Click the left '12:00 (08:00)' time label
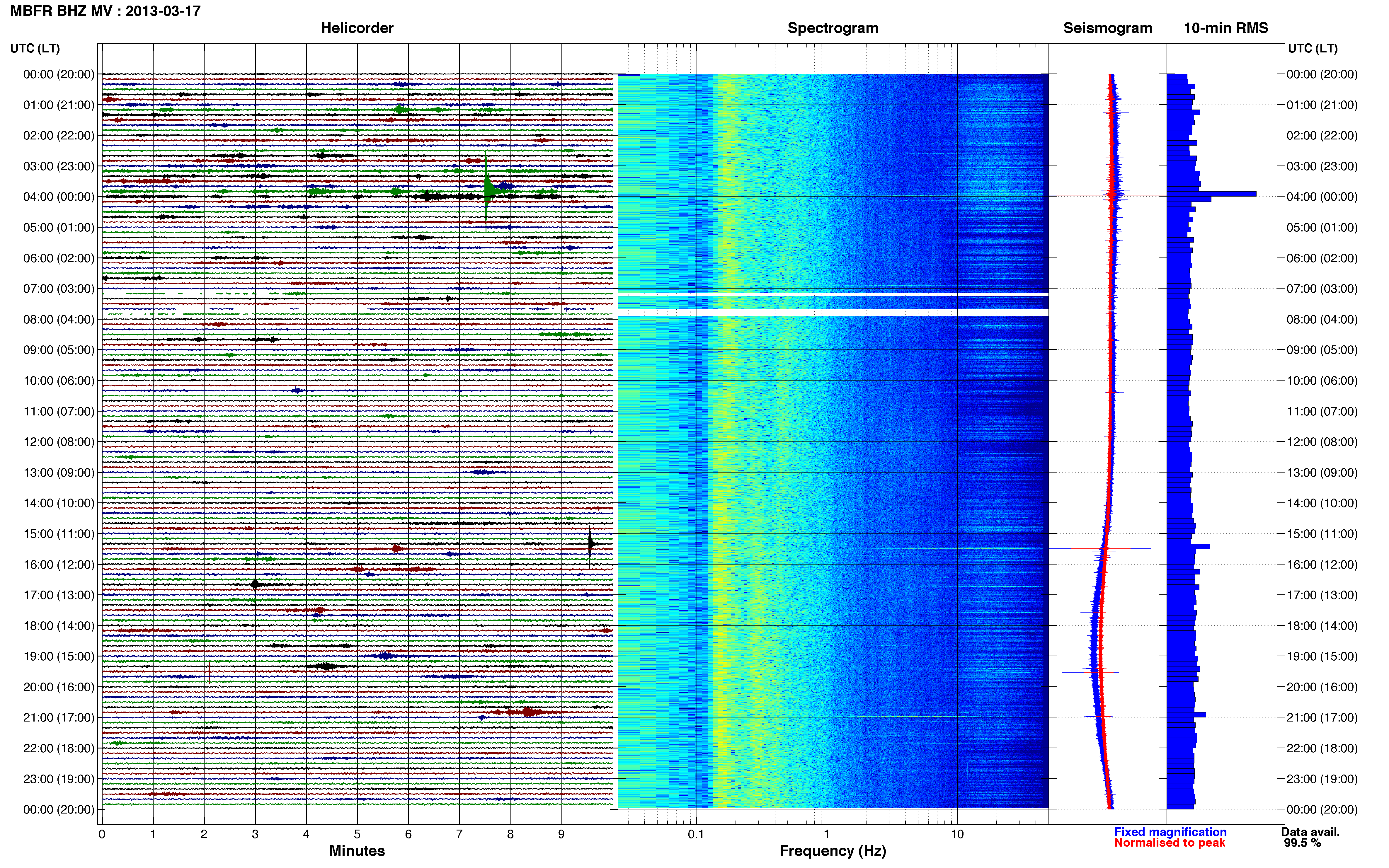1389x868 pixels. point(59,442)
